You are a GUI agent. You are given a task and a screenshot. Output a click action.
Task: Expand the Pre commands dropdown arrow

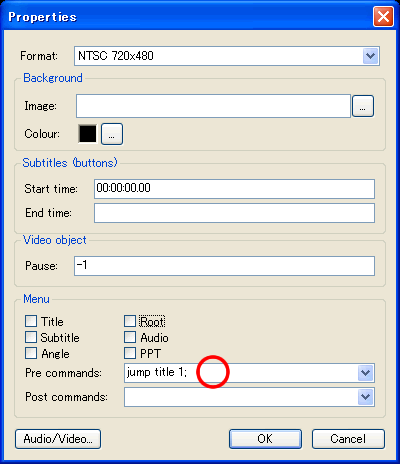click(x=366, y=373)
